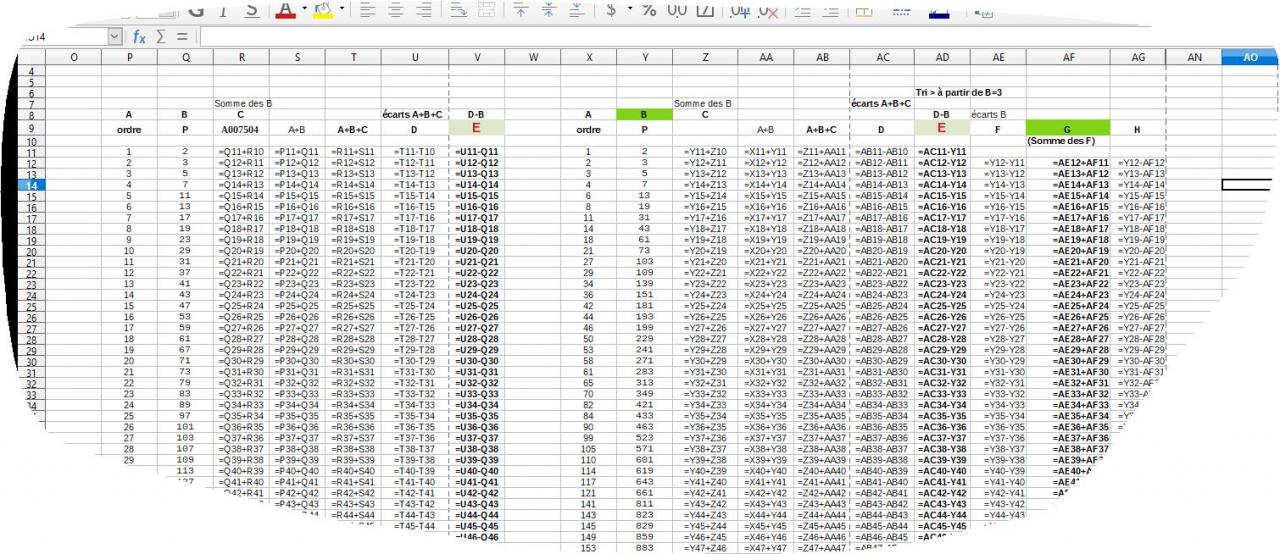Select the green 'B' header cell
This screenshot has width=1280, height=554.
(646, 114)
